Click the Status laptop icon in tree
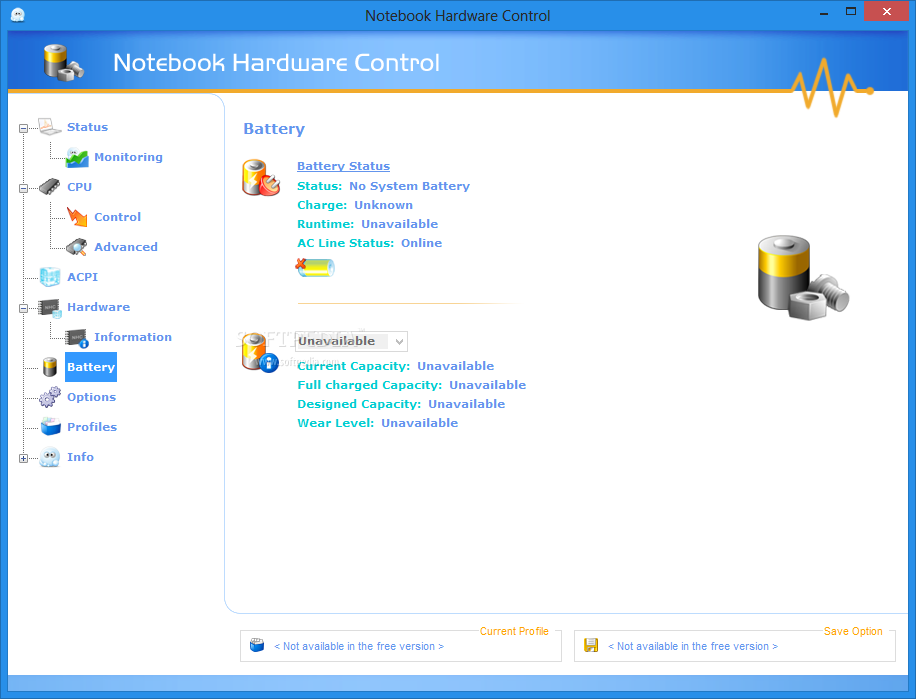916x699 pixels. tap(50, 126)
